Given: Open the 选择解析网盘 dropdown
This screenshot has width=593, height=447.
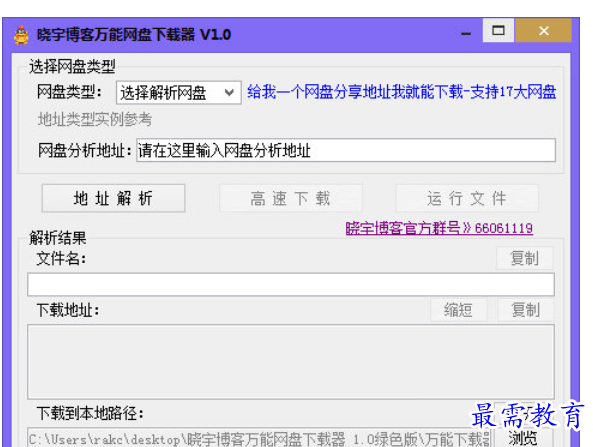Looking at the screenshot, I should (179, 93).
